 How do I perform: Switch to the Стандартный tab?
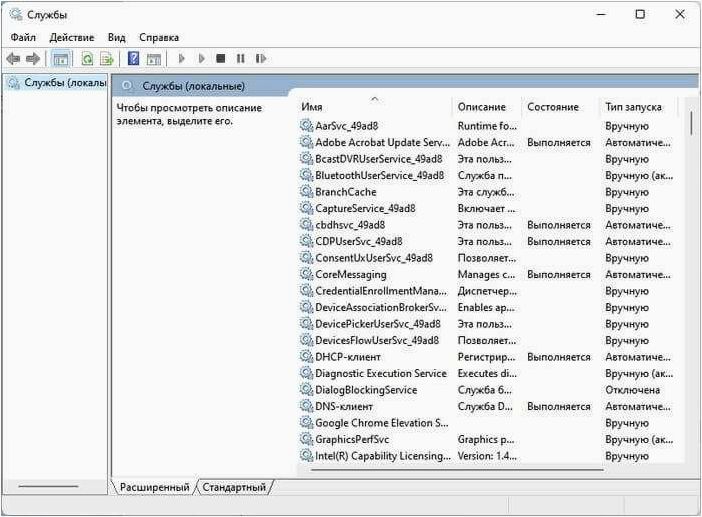(x=234, y=487)
